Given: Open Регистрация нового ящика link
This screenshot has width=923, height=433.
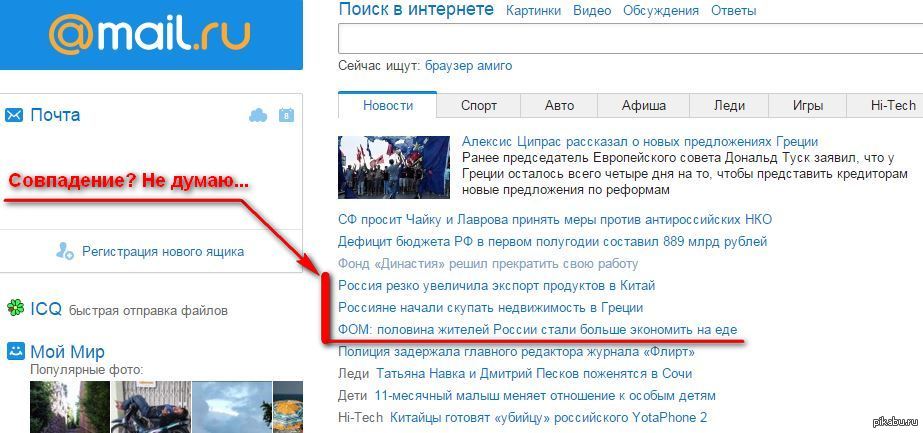Looking at the screenshot, I should point(163,252).
